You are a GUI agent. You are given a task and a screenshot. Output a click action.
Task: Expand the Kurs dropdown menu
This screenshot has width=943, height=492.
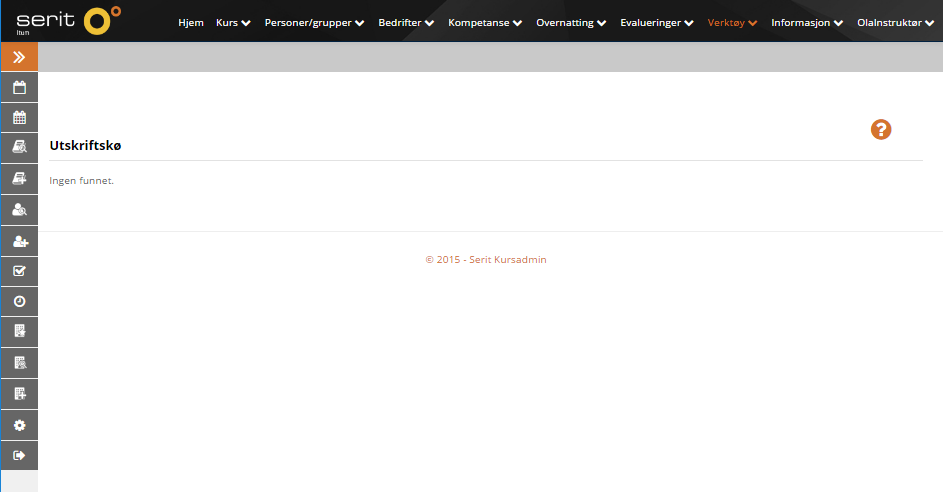pos(233,22)
